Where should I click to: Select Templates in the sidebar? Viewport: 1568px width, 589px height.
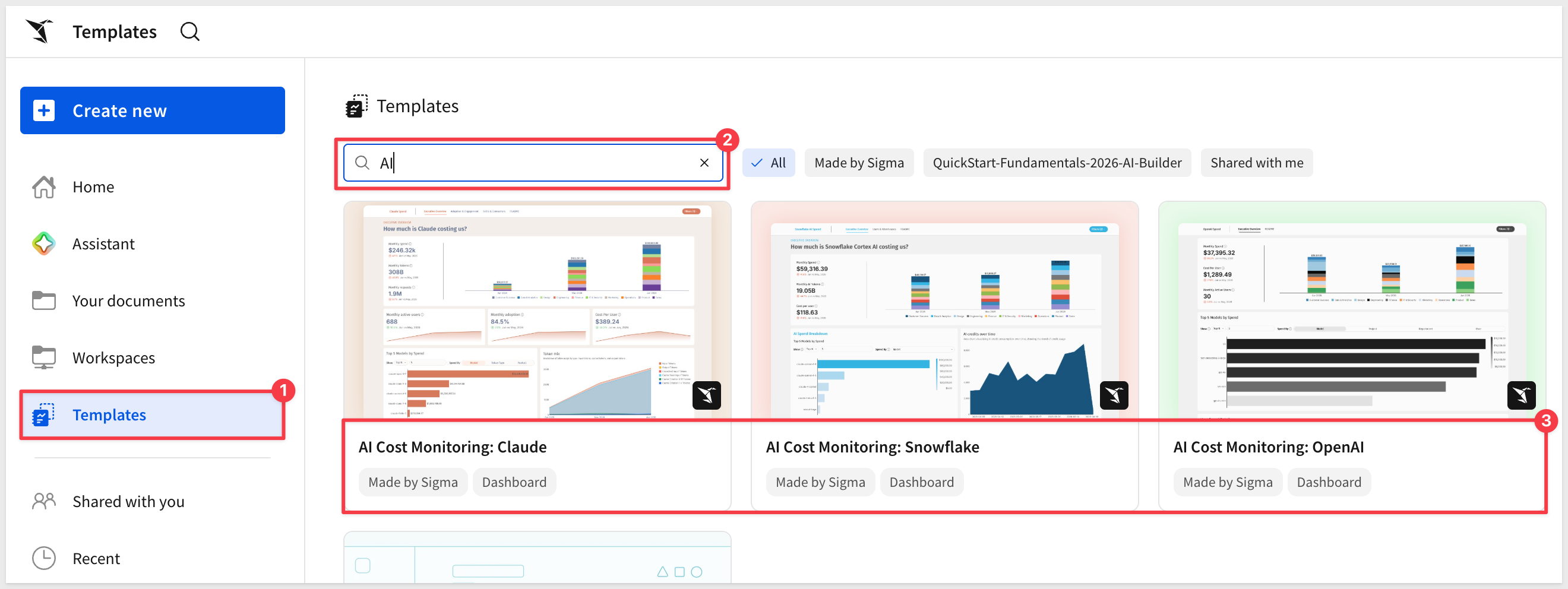152,414
